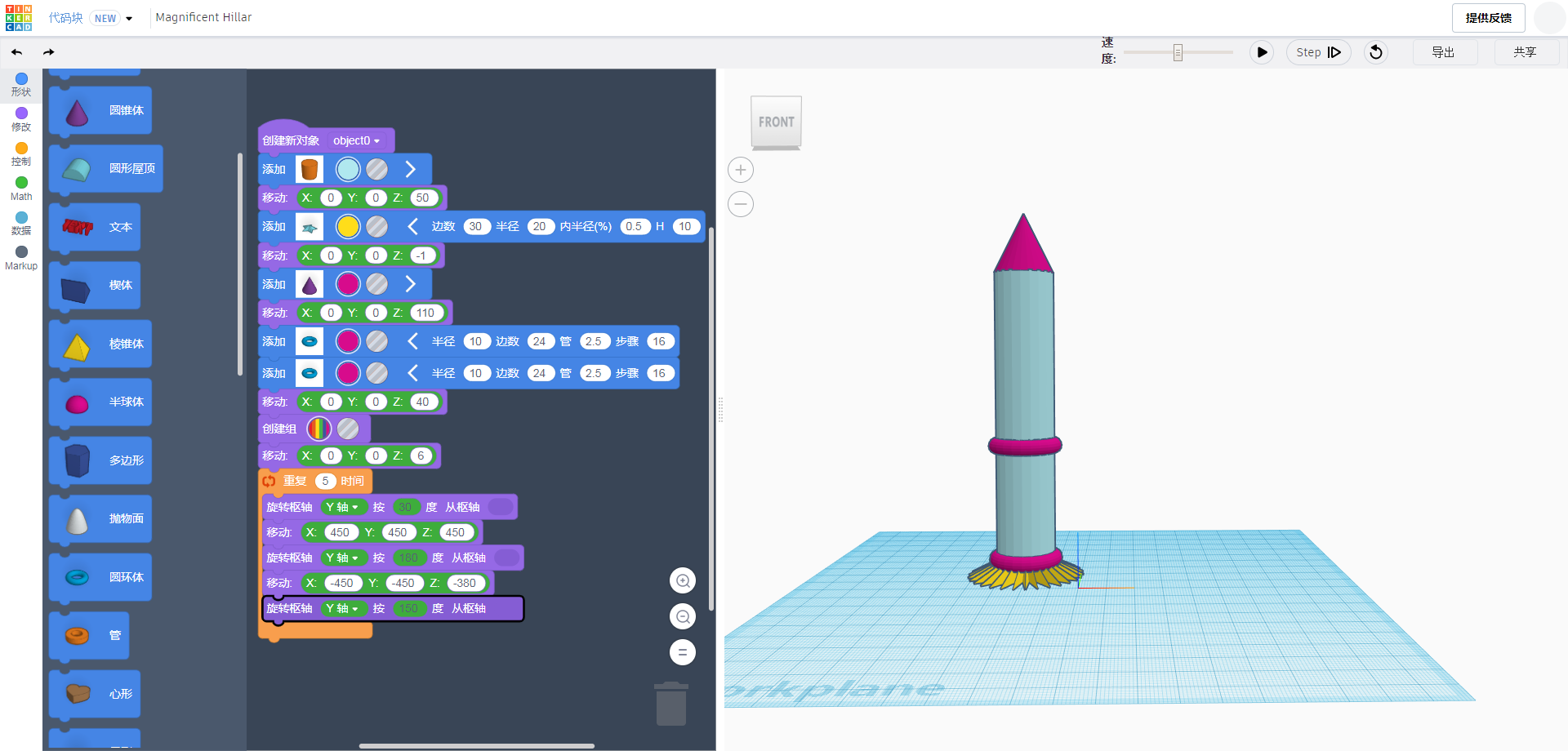This screenshot has height=751, width=1568.
Task: Expand the cylinder add block parameters
Action: 411,169
